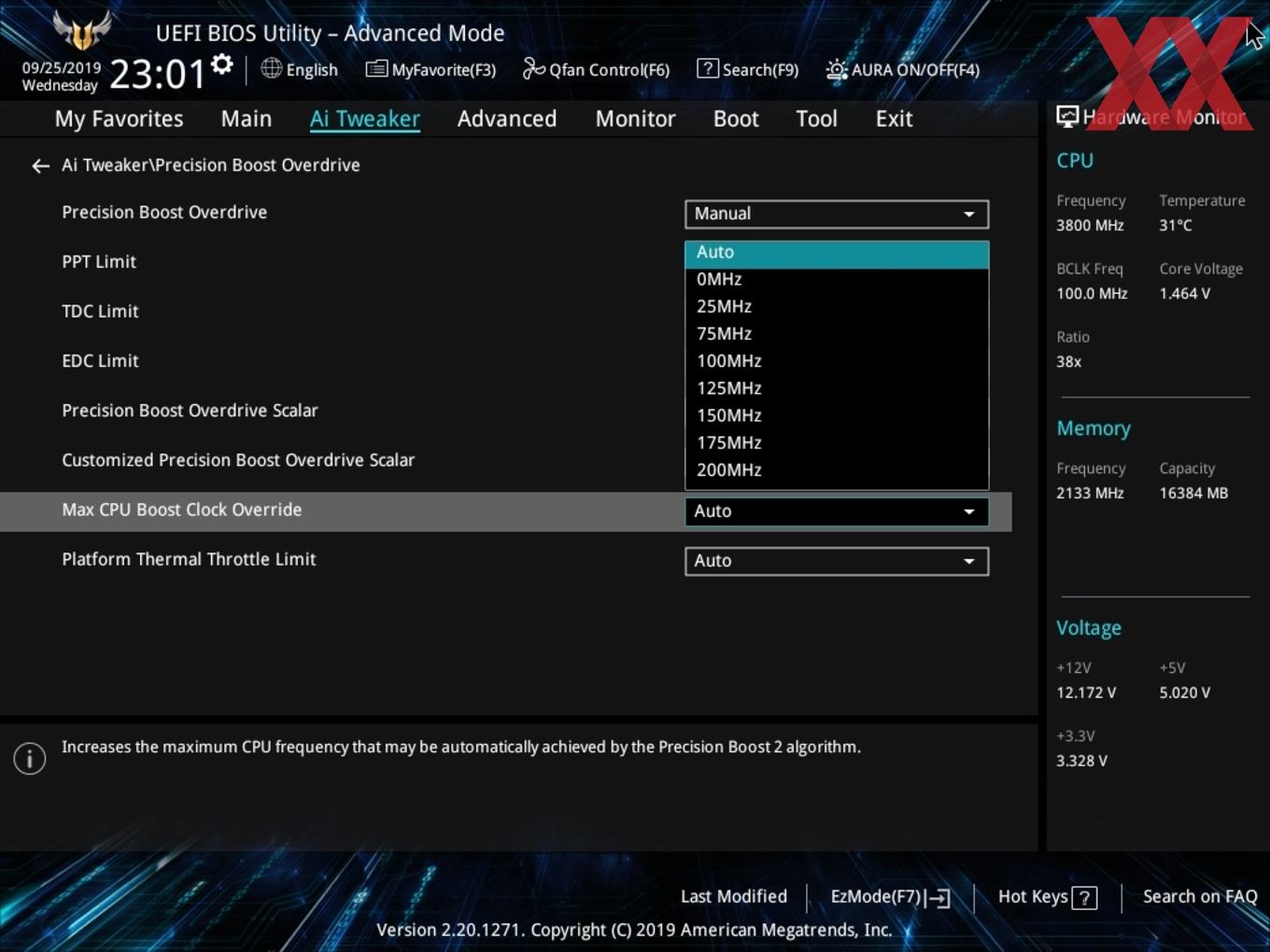Select 75MHz option
Viewport: 1270px width, 952px height.
[837, 333]
